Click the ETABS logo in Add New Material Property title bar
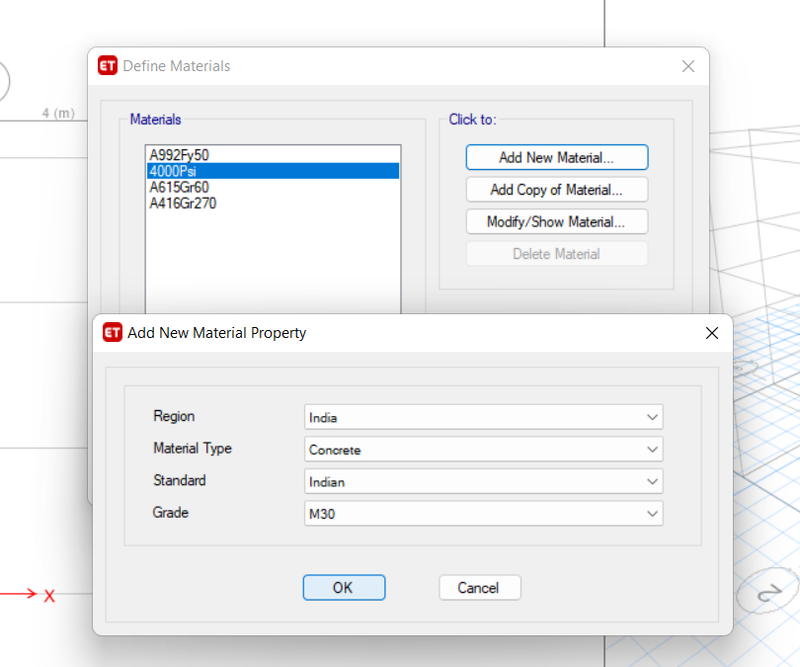Image resolution: width=800 pixels, height=667 pixels. (x=113, y=332)
